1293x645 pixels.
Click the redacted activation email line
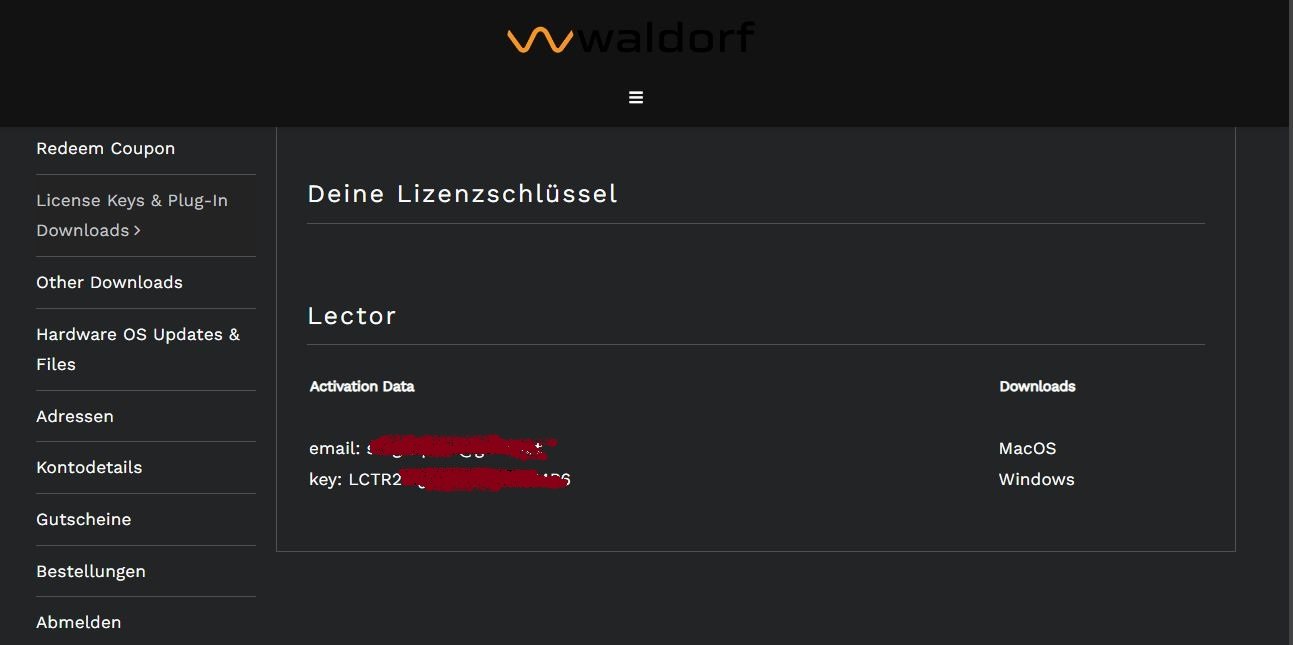[432, 448]
